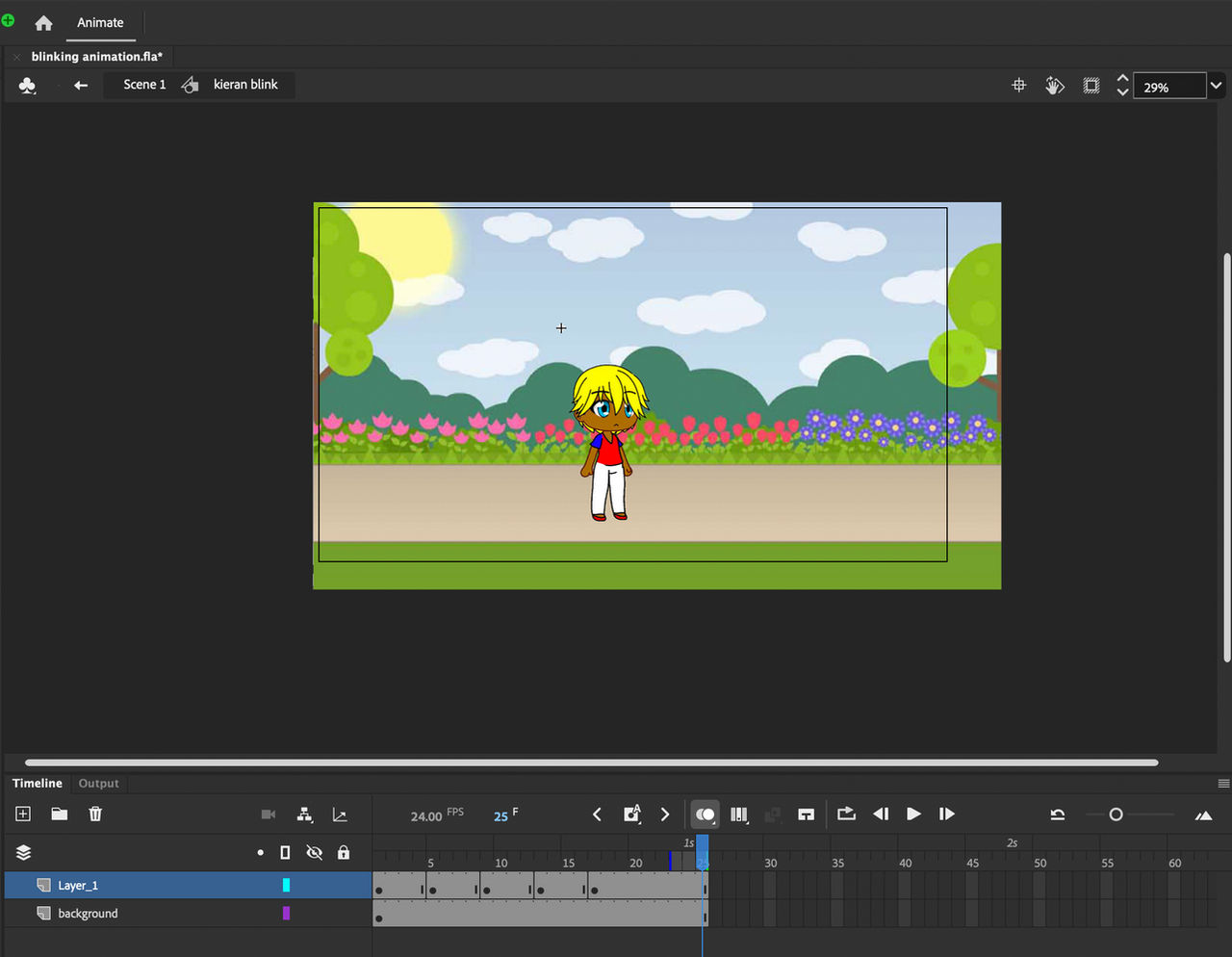Viewport: 1232px width, 957px height.
Task: Delete the selected layer with trash icon
Action: (95, 815)
